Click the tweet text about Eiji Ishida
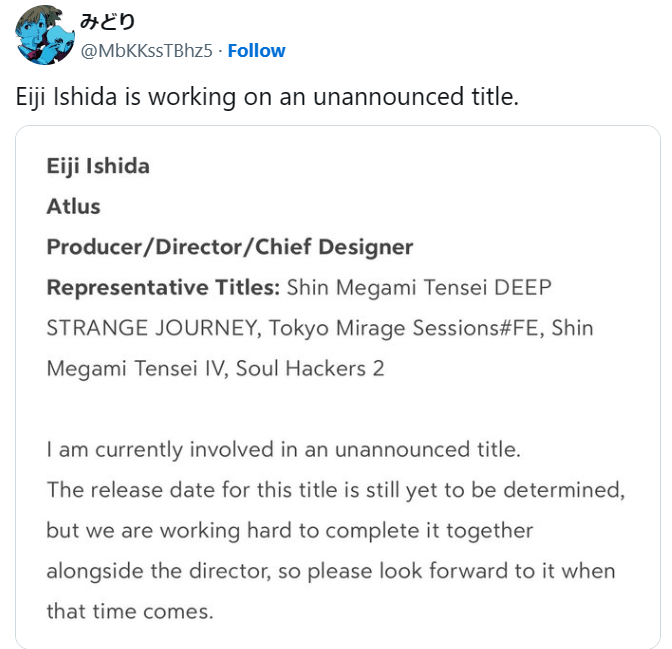Screen dimensions: 672x649 (267, 98)
